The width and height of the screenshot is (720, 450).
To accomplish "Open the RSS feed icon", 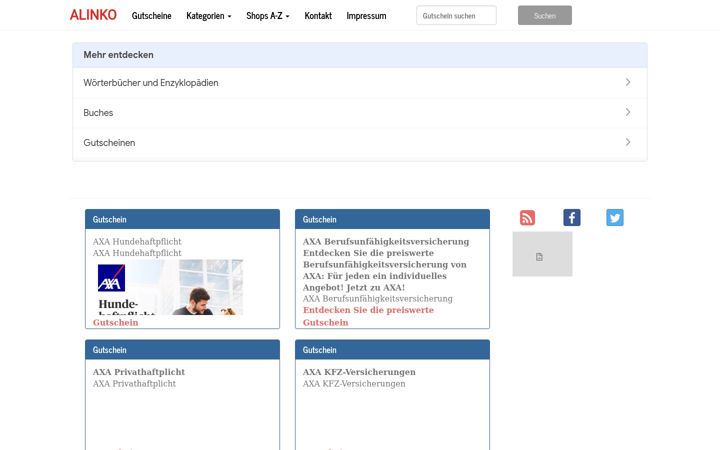I will (x=527, y=218).
